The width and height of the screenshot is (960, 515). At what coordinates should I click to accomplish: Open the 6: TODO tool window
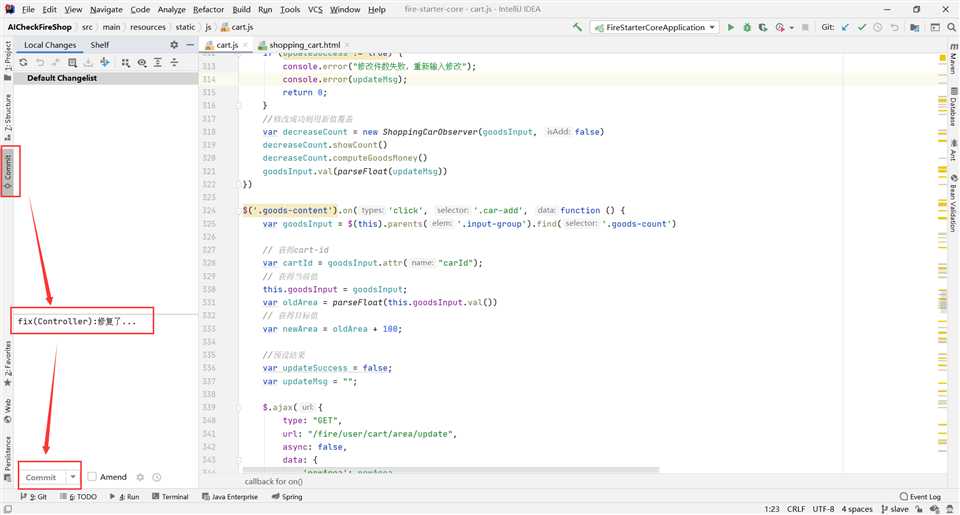pyautogui.click(x=78, y=497)
